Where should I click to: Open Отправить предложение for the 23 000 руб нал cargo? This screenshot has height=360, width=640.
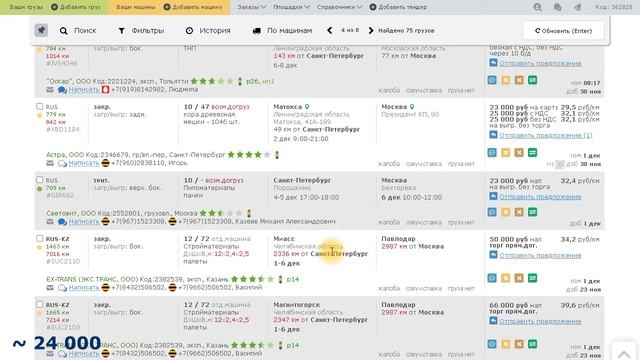[x=540, y=197]
